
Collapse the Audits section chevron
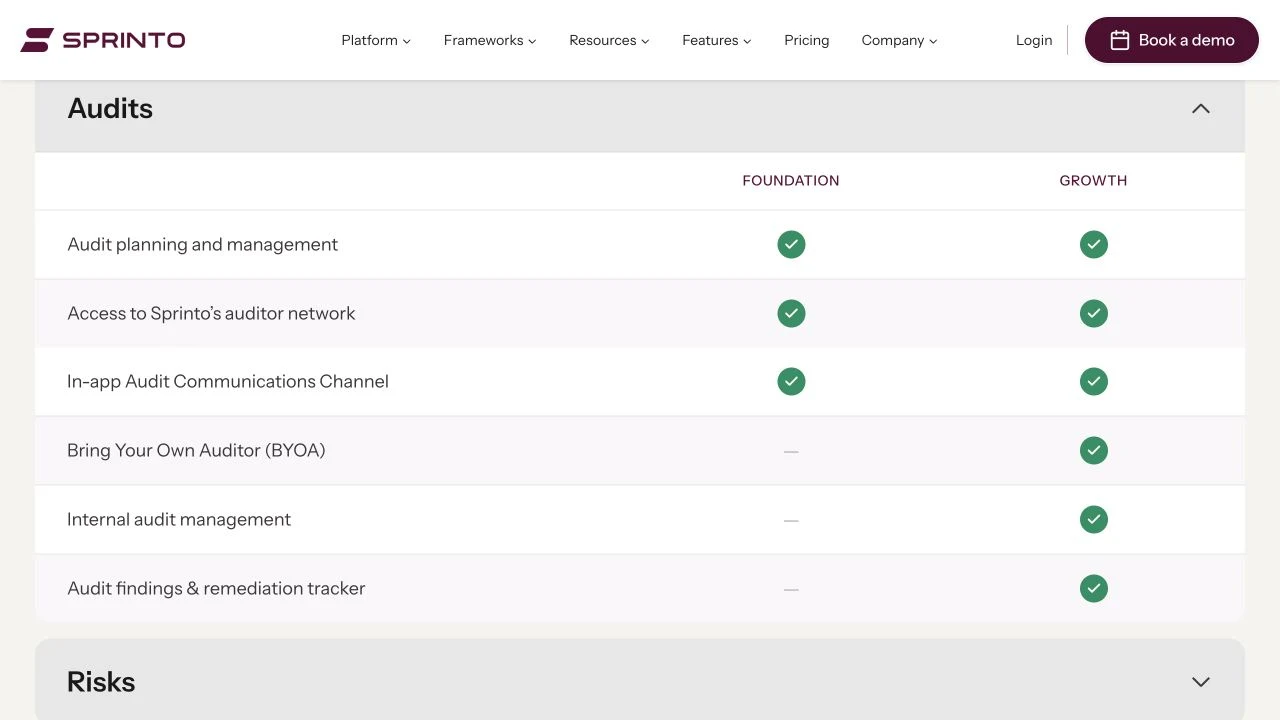pos(1201,108)
